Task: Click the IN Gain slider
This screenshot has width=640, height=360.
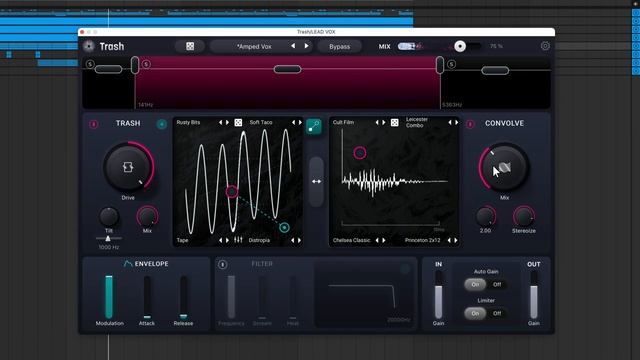Action: click(x=438, y=295)
